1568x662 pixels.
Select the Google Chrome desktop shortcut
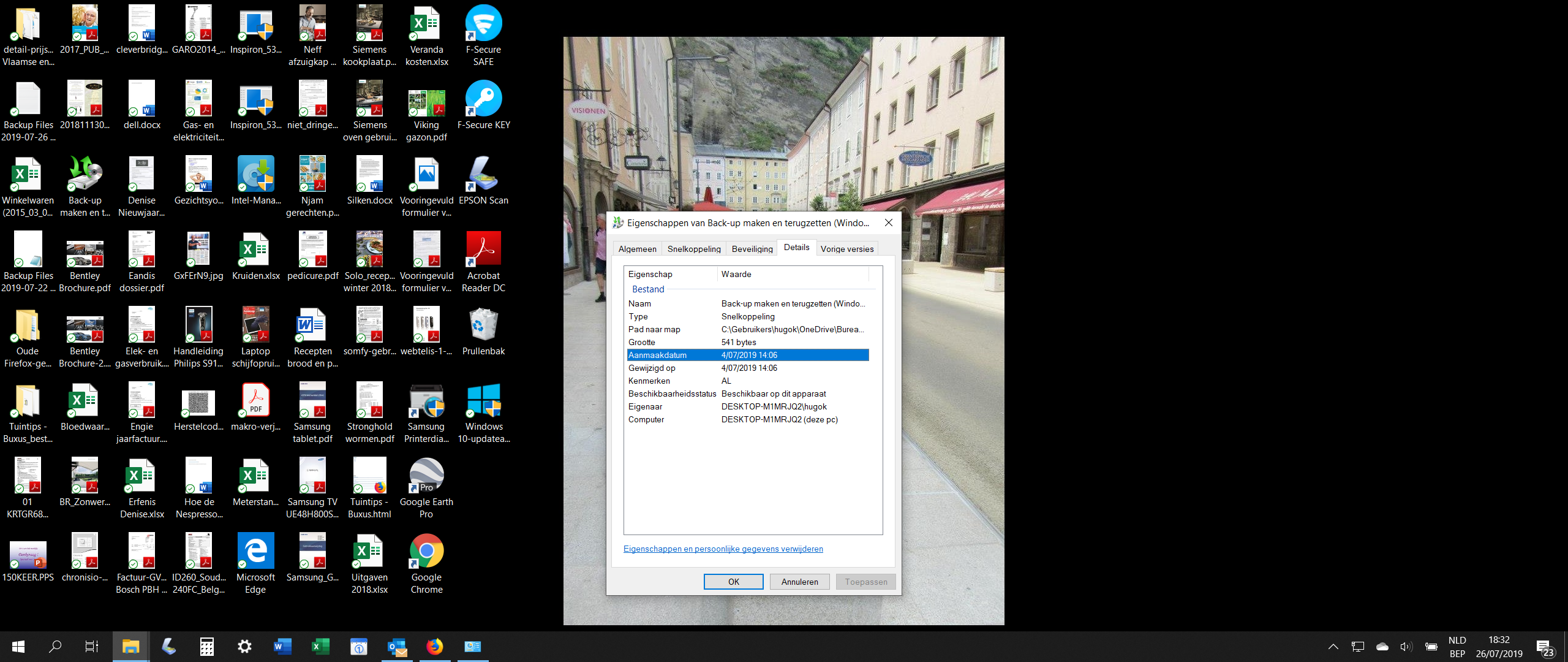coord(426,563)
